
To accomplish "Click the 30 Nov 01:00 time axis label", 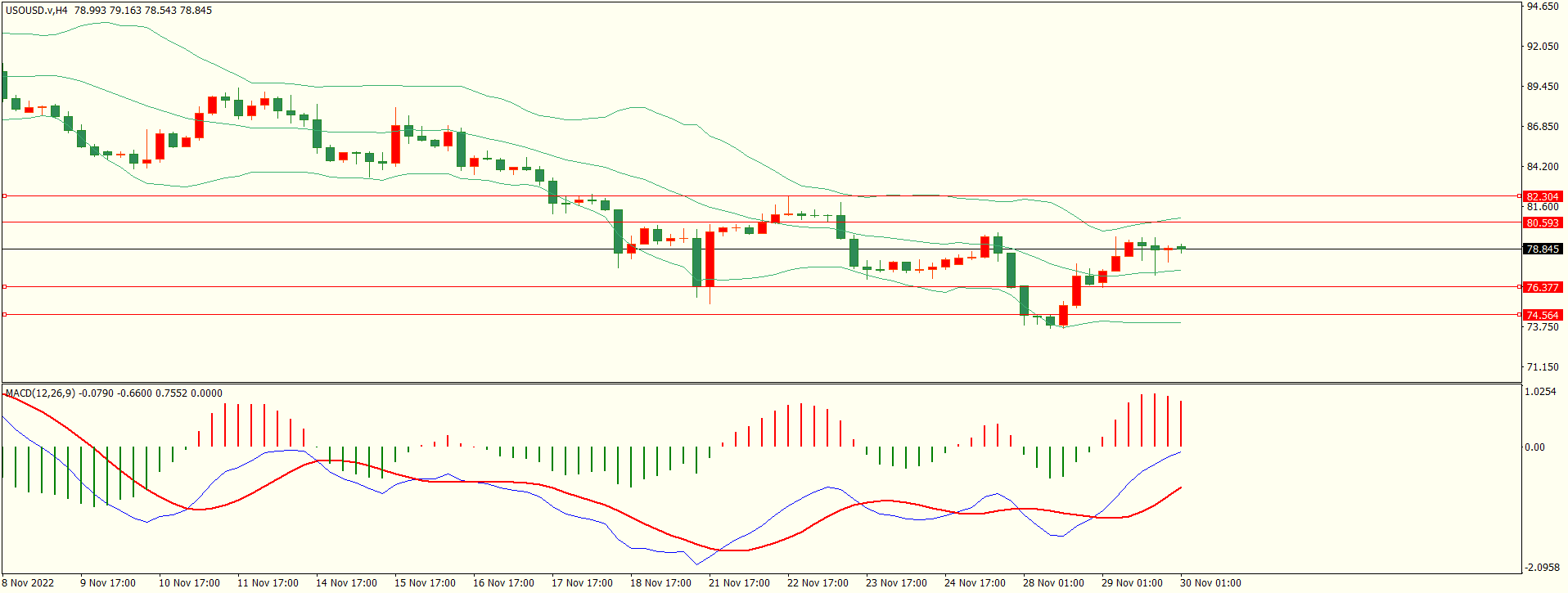I will click(x=1210, y=583).
